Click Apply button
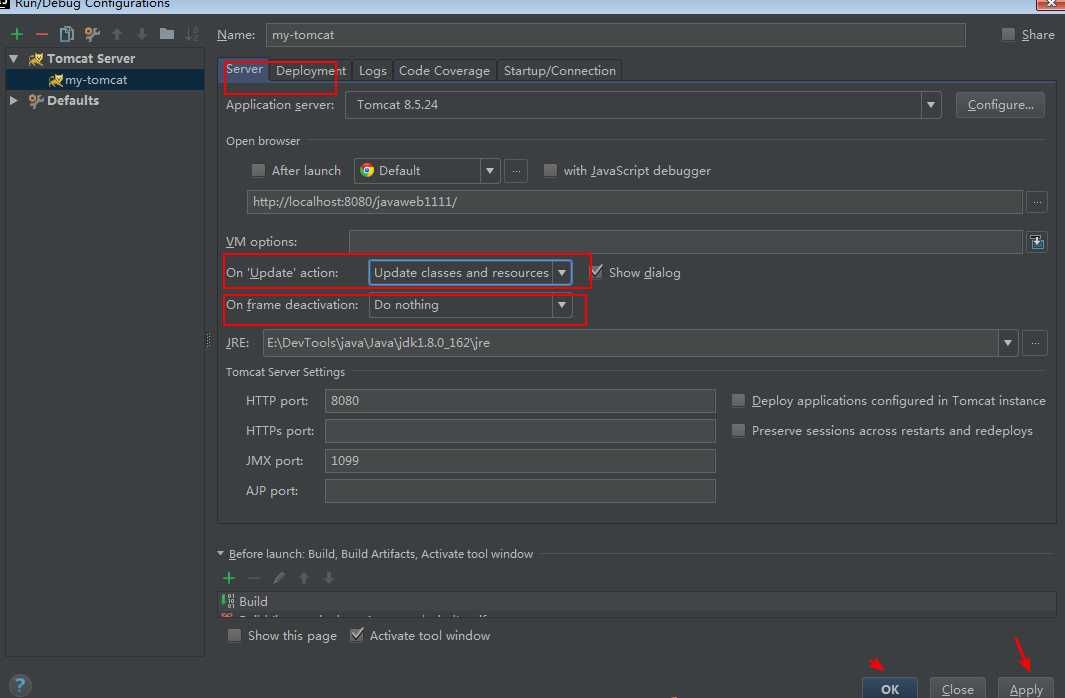 click(1026, 688)
